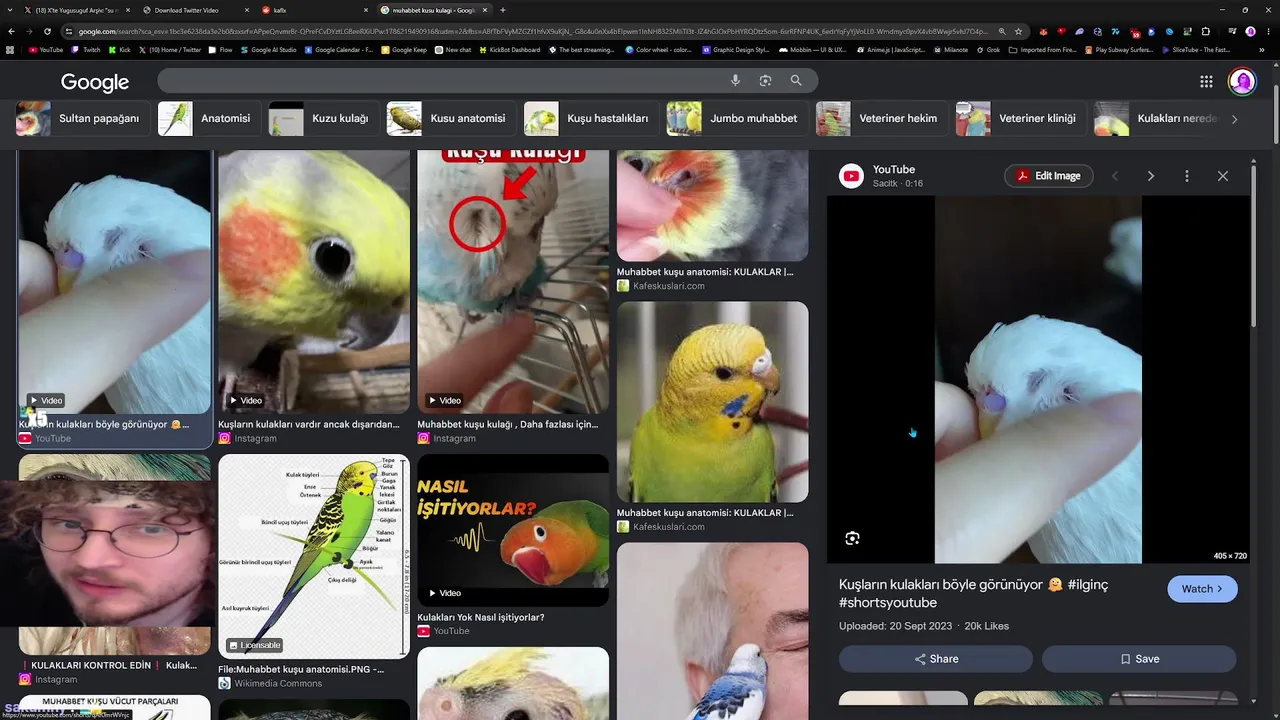This screenshot has width=1280, height=720.
Task: Apply the Veteriner kliniği filter chip
Action: (1021, 118)
